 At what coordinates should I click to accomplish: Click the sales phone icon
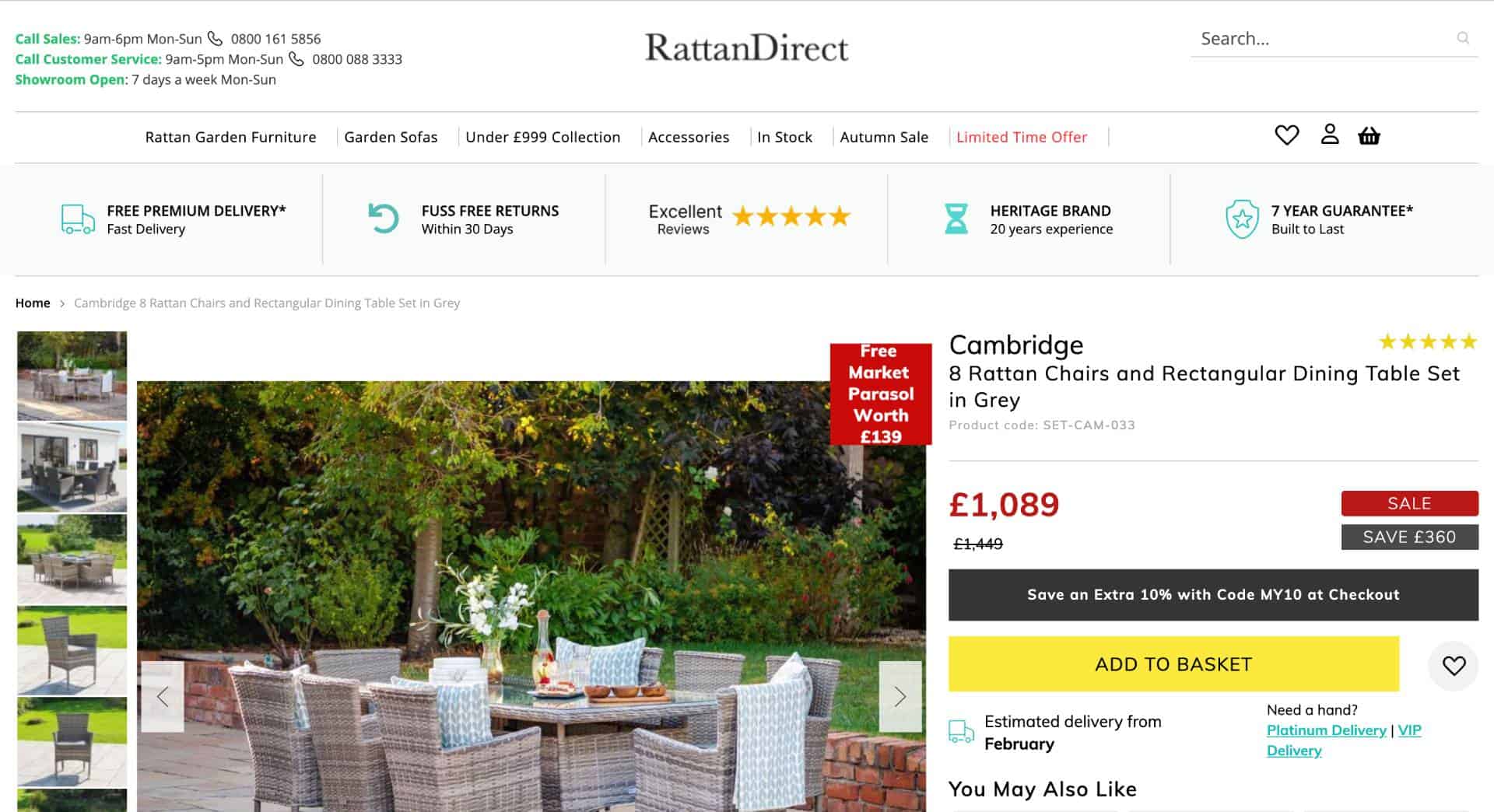pyautogui.click(x=215, y=38)
